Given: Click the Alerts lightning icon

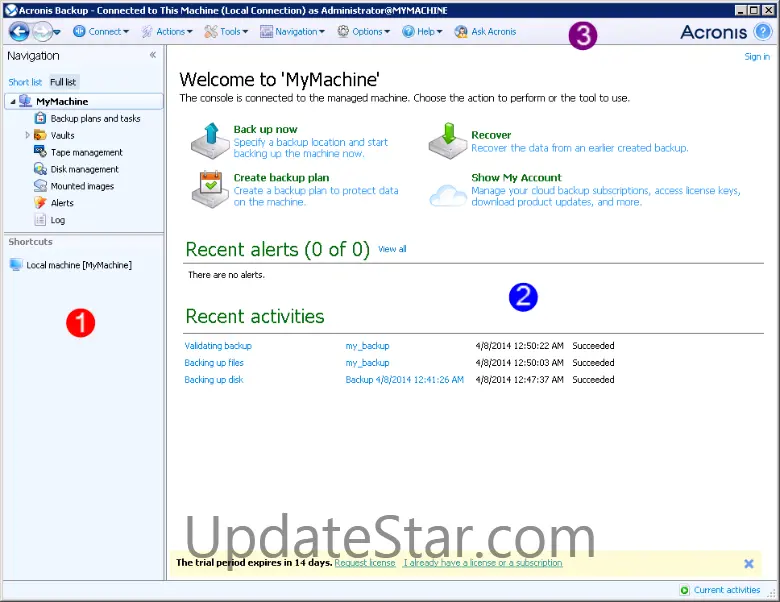Looking at the screenshot, I should click(x=40, y=202).
